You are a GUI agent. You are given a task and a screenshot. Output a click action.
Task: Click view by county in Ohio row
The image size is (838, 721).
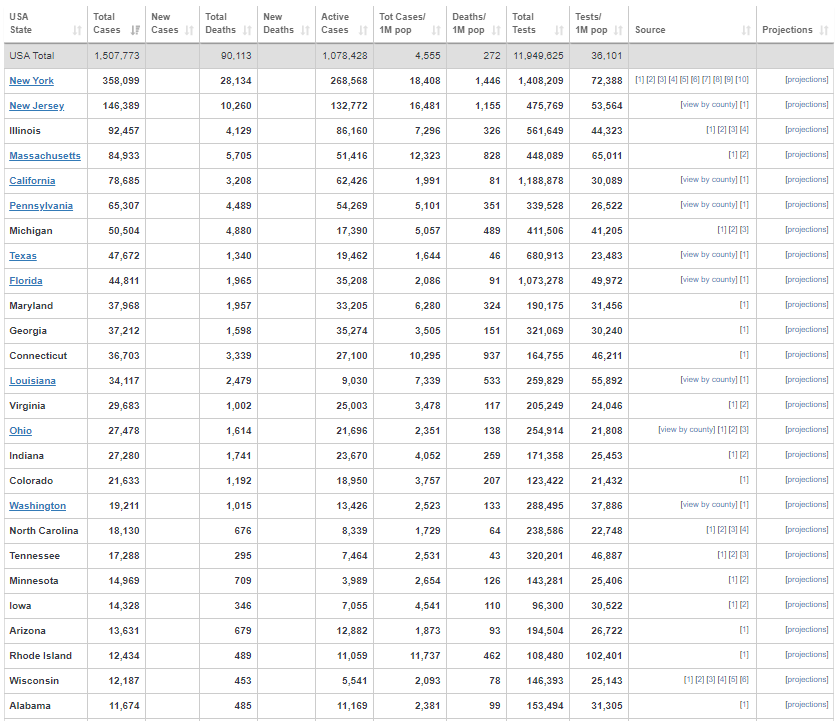tap(686, 430)
